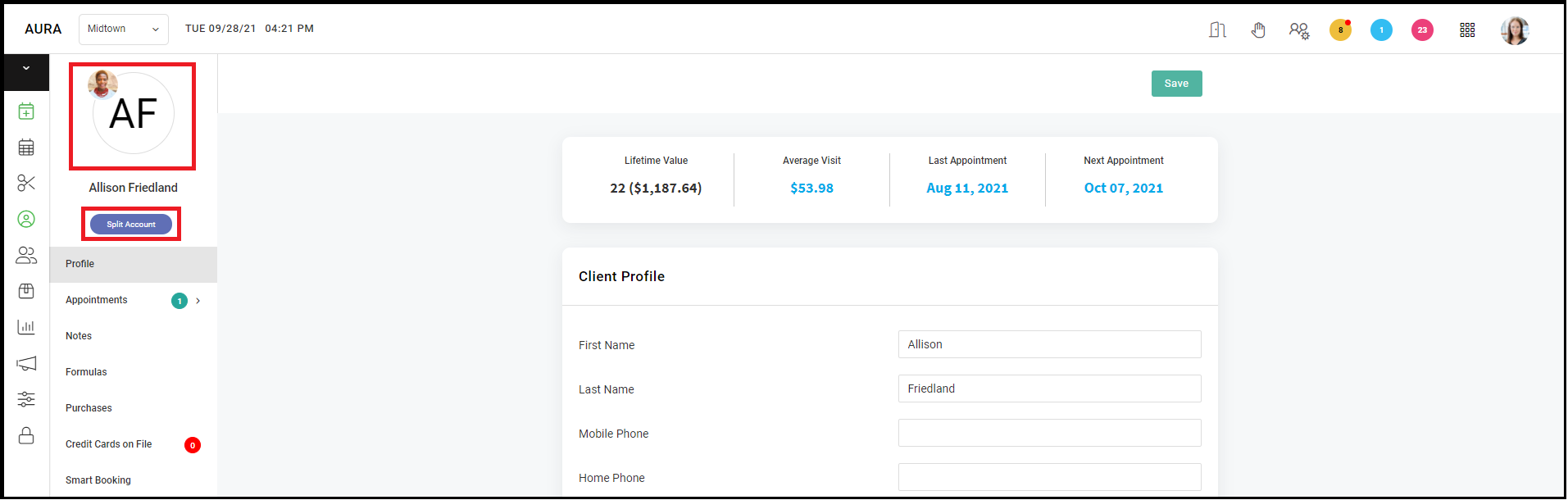Click the Credit Cards red 0 badge
Viewport: 1568px width, 500px height.
193,445
